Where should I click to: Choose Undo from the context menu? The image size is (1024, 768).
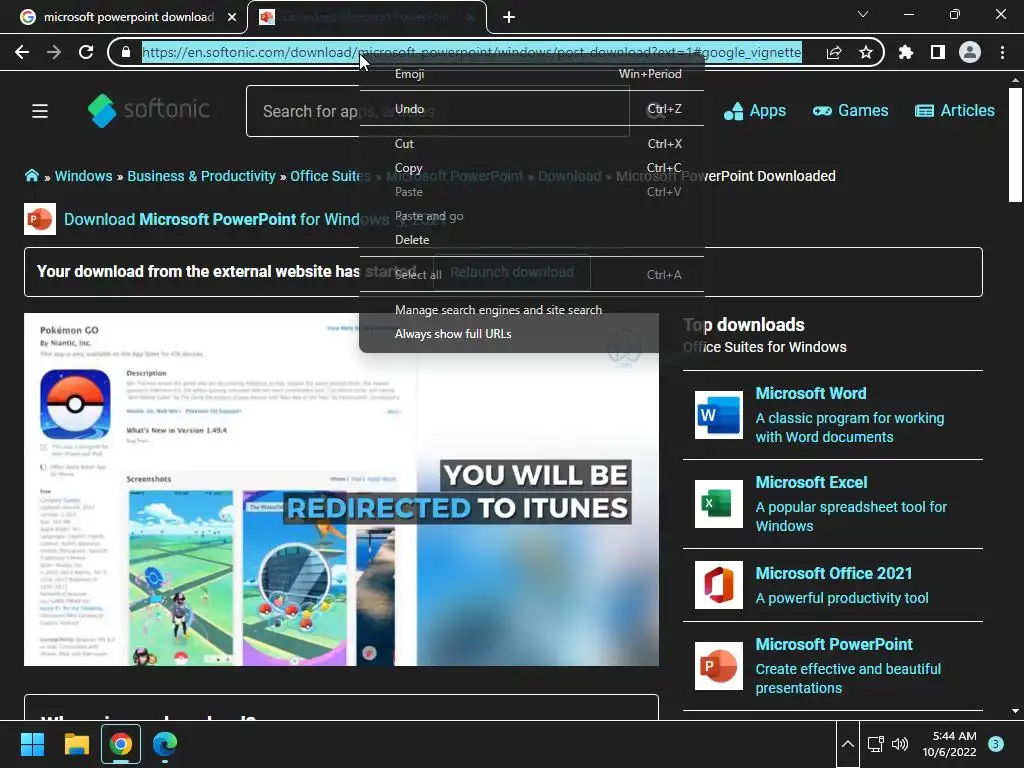click(x=532, y=109)
